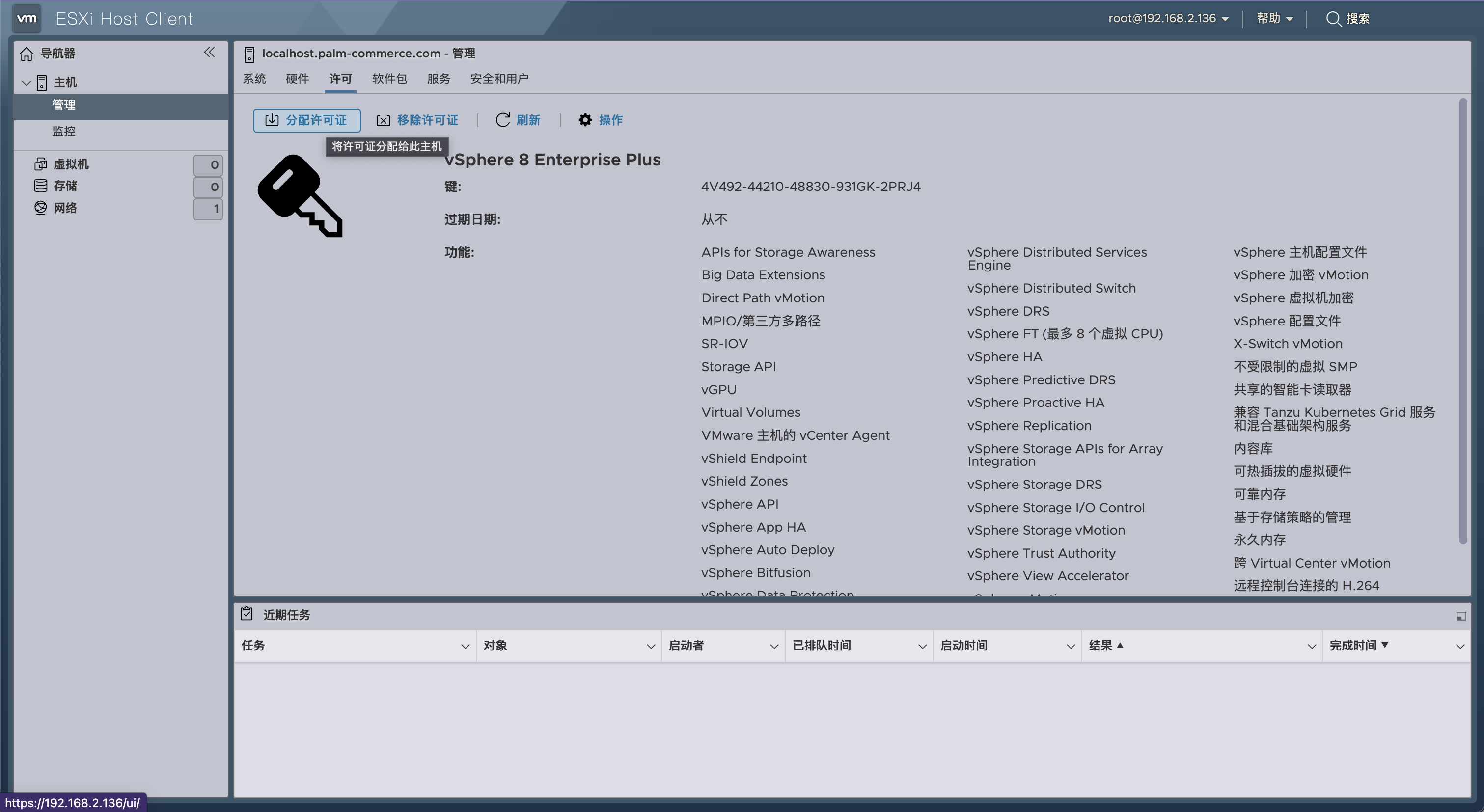
Task: Click the search magnifier icon
Action: pos(1333,19)
